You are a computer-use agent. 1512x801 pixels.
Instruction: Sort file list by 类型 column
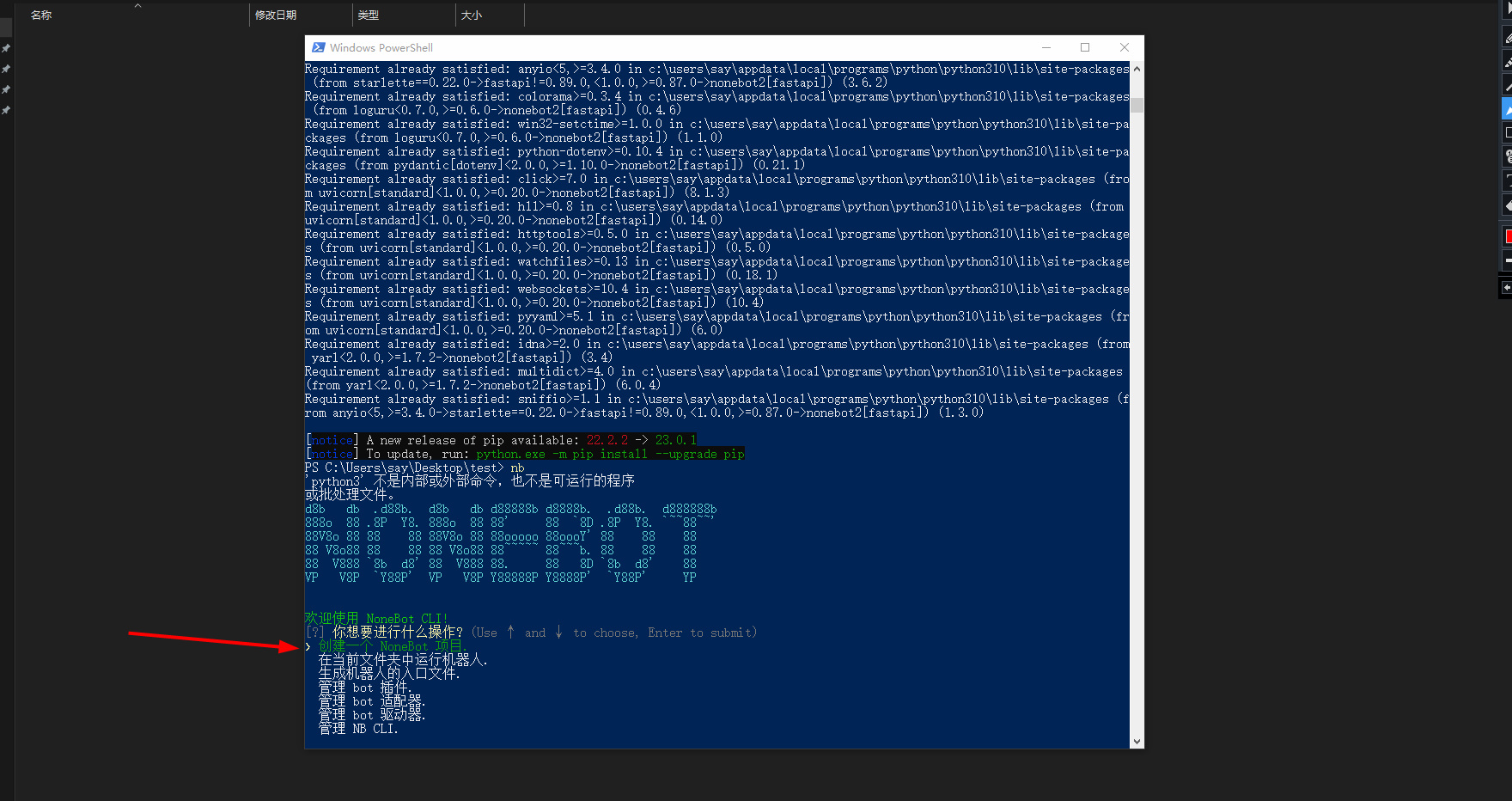pyautogui.click(x=369, y=15)
